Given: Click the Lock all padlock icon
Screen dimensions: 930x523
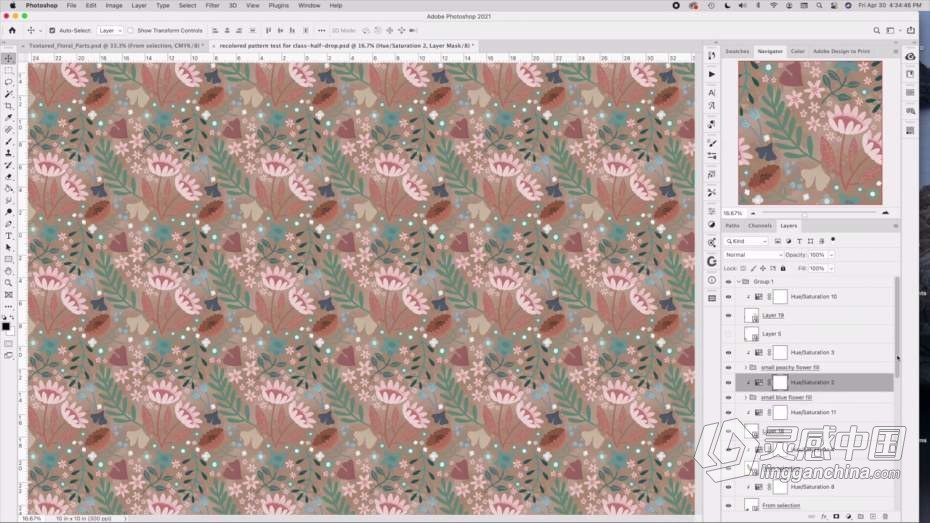Looking at the screenshot, I should [783, 269].
